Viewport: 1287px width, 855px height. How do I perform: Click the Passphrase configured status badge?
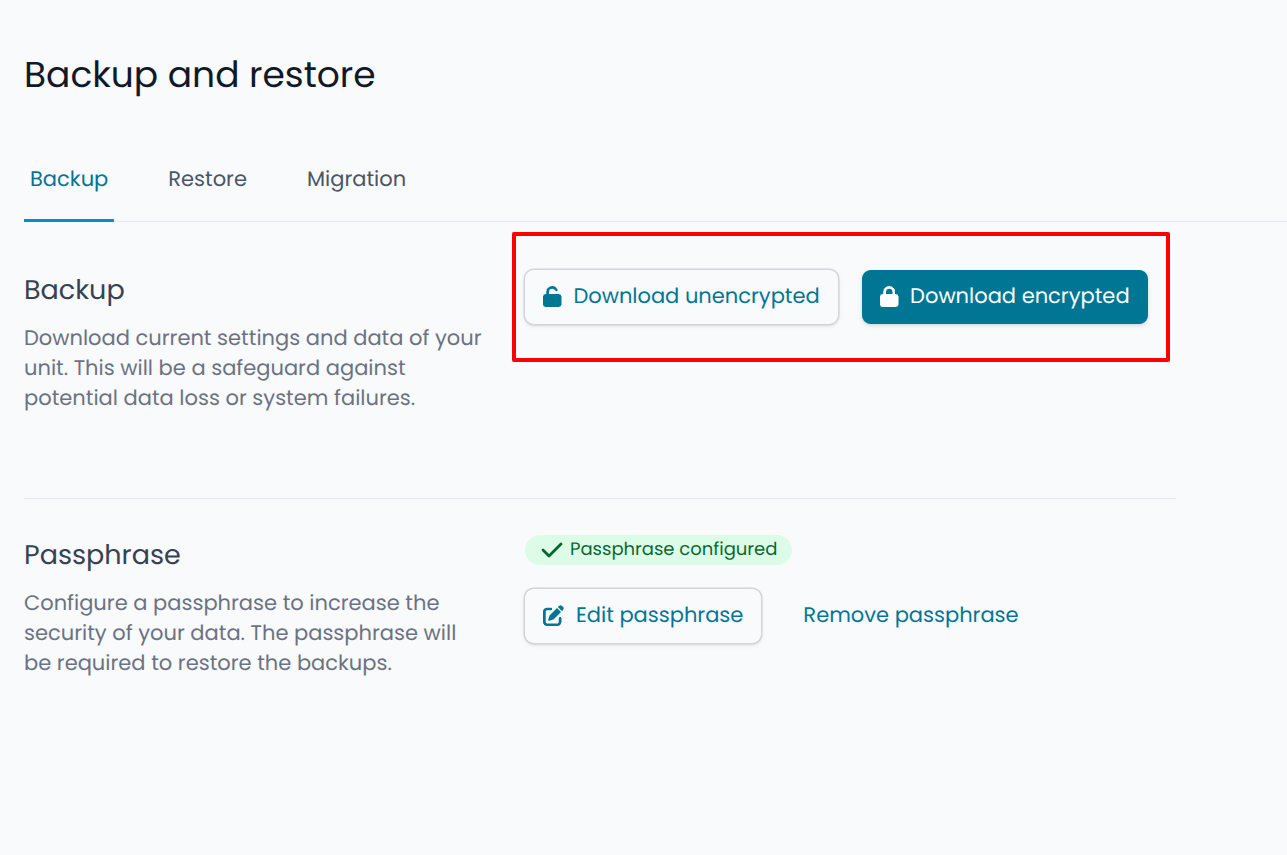(x=658, y=550)
